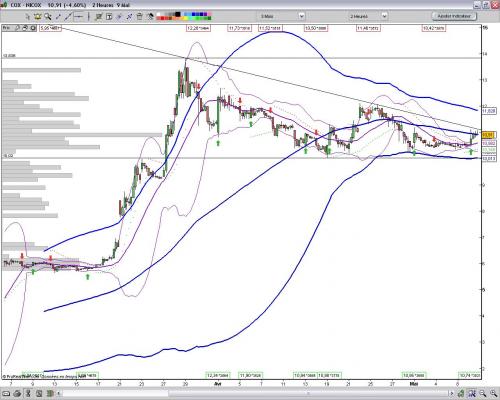This screenshot has width=500, height=400.
Task: Click the horizontal scrollbar thumb
Action: tap(308, 394)
